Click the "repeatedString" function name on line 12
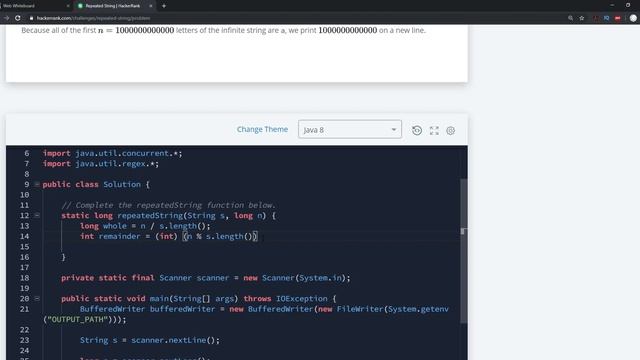 (x=150, y=216)
